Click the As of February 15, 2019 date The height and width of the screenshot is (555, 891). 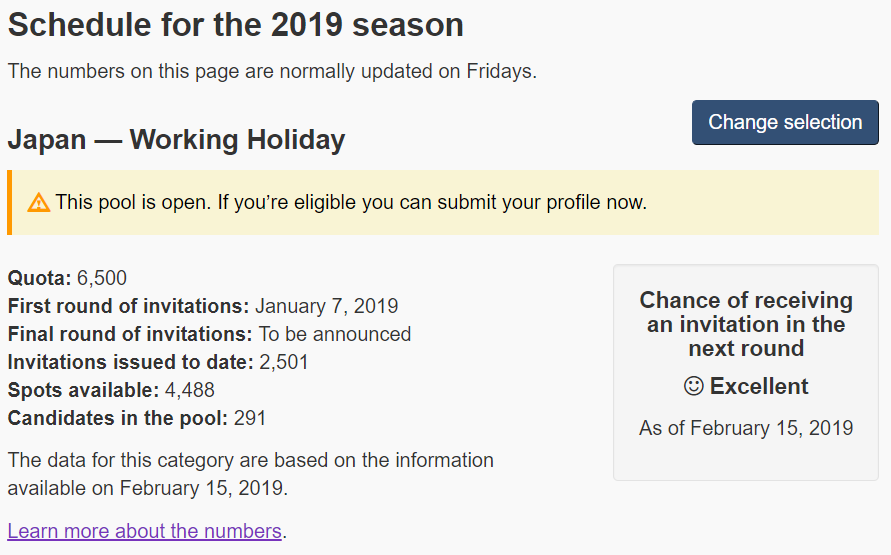click(746, 428)
